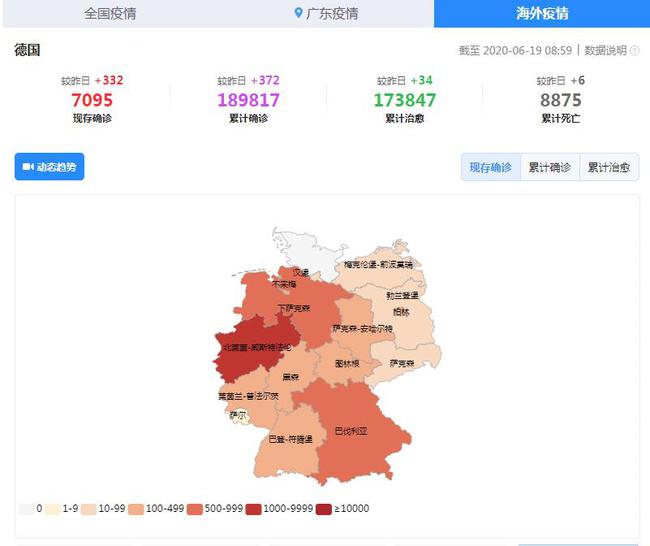The width and height of the screenshot is (650, 546).
Task: Switch map to 累计确诊
Action: [x=550, y=167]
